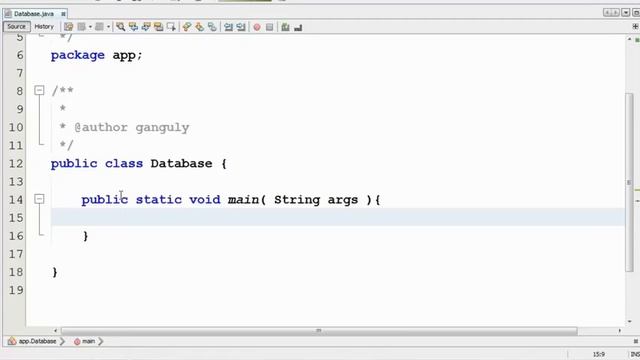Click the vertical scrollbar thumb

click(629, 182)
